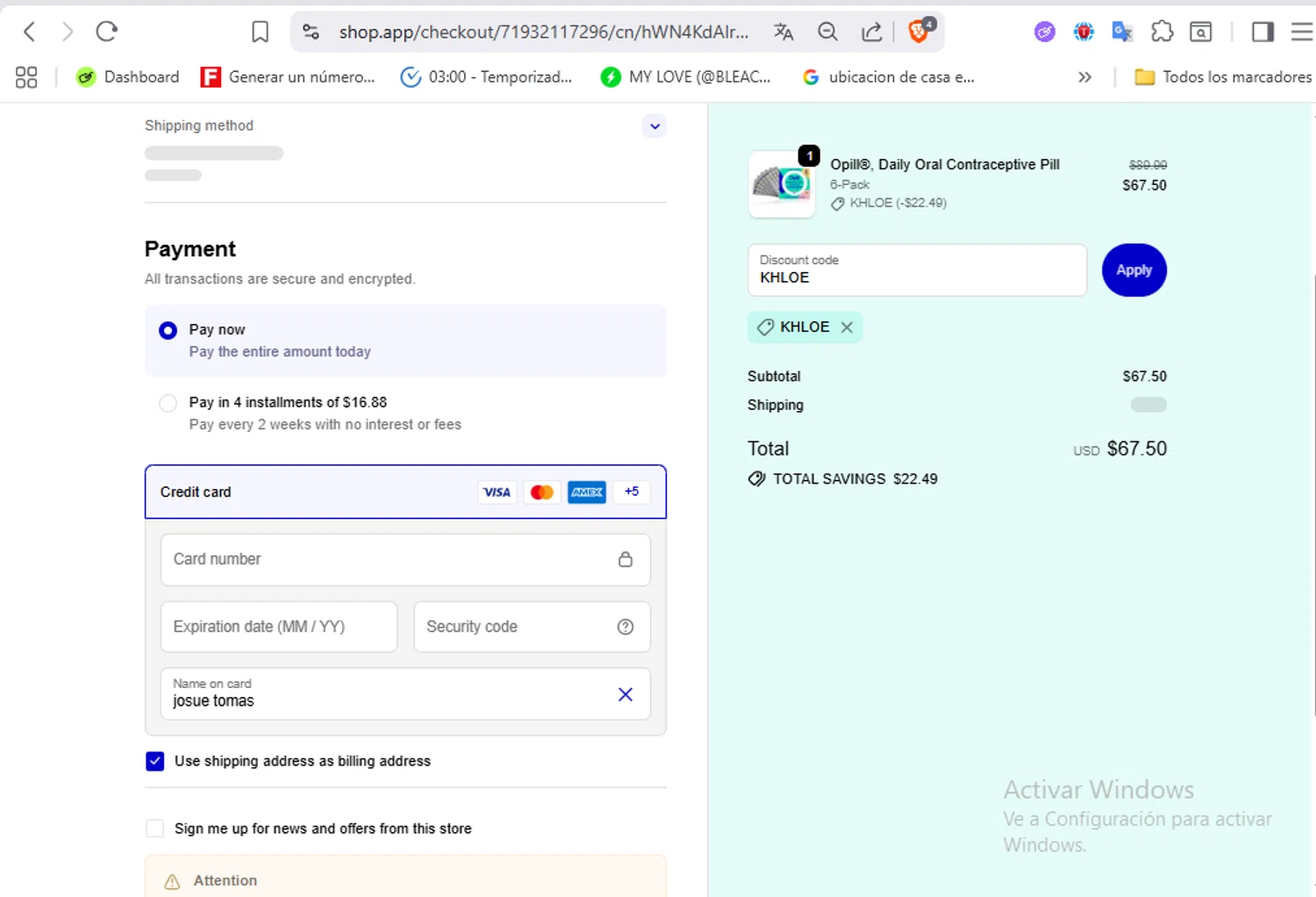The image size is (1316, 897).
Task: Open the Google Translate extension icon
Action: coord(1122,32)
